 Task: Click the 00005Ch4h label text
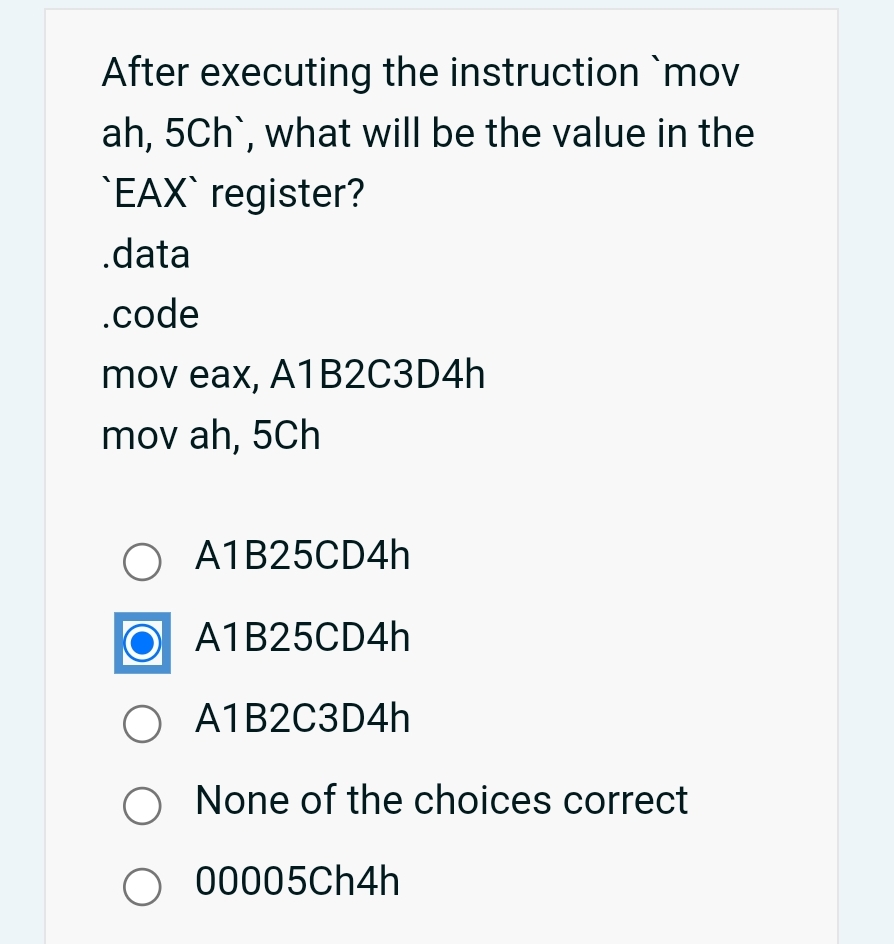click(296, 882)
